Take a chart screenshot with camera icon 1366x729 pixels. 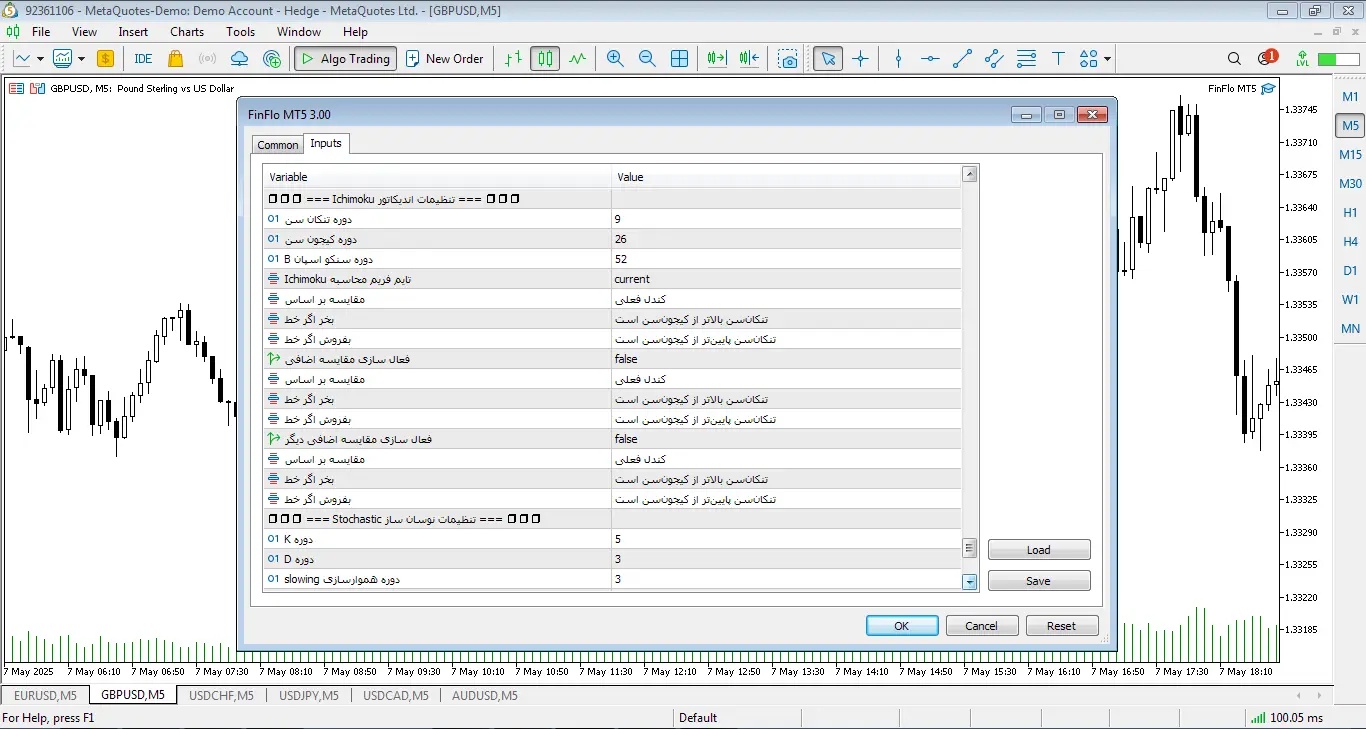point(789,59)
